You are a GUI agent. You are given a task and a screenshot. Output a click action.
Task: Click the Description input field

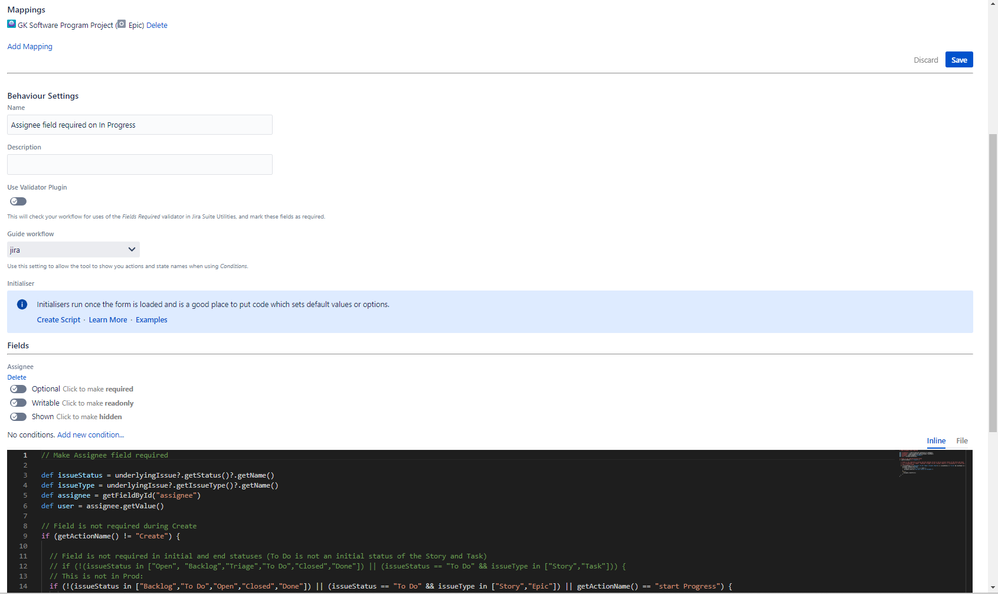point(139,163)
